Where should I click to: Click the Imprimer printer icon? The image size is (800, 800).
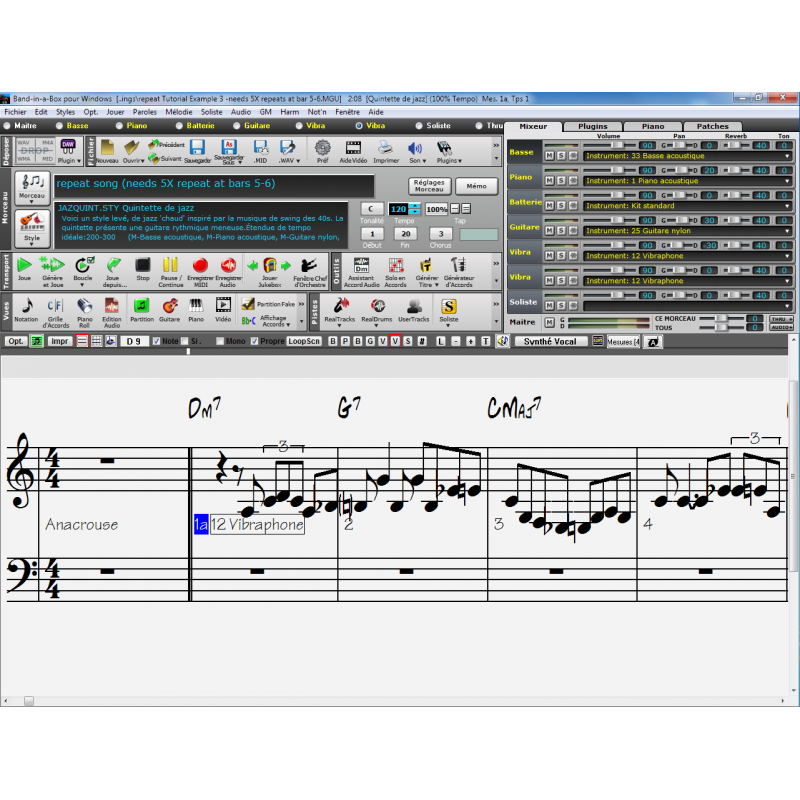[x=386, y=148]
